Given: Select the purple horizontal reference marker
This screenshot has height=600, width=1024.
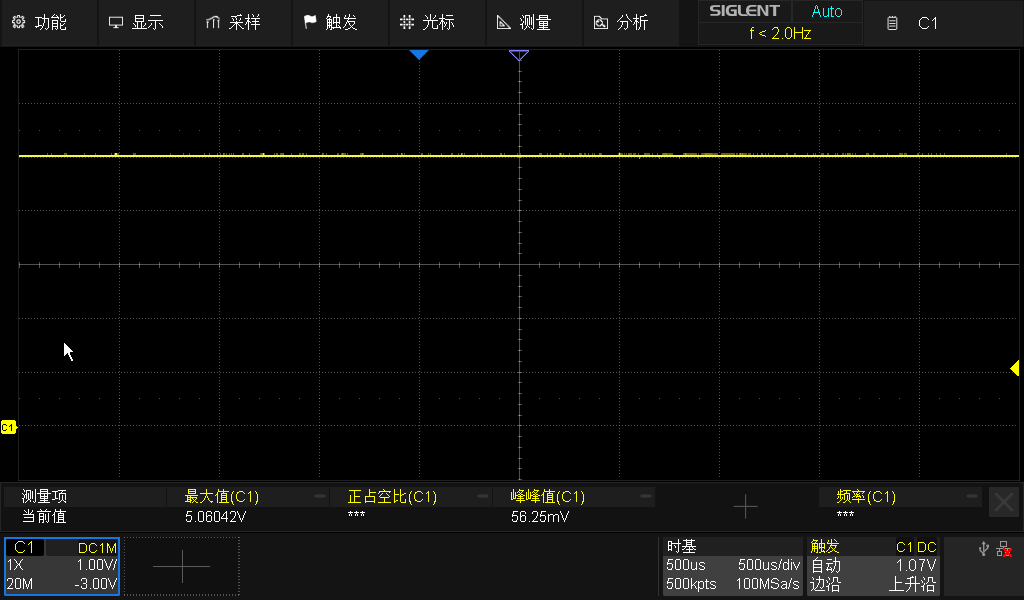Looking at the screenshot, I should [x=519, y=55].
